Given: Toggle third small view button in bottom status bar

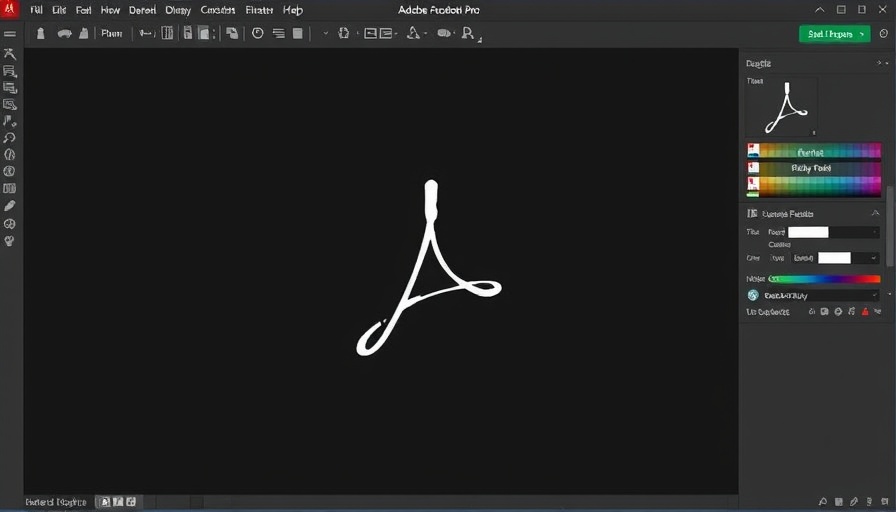Looking at the screenshot, I should [131, 502].
